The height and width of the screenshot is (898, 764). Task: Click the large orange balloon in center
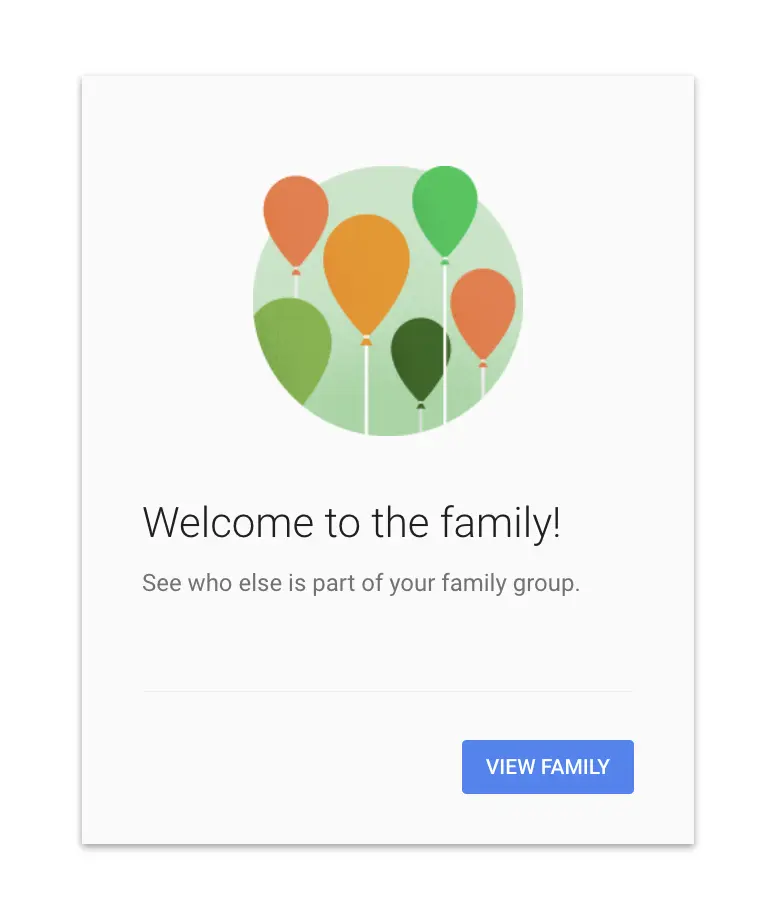(x=366, y=272)
